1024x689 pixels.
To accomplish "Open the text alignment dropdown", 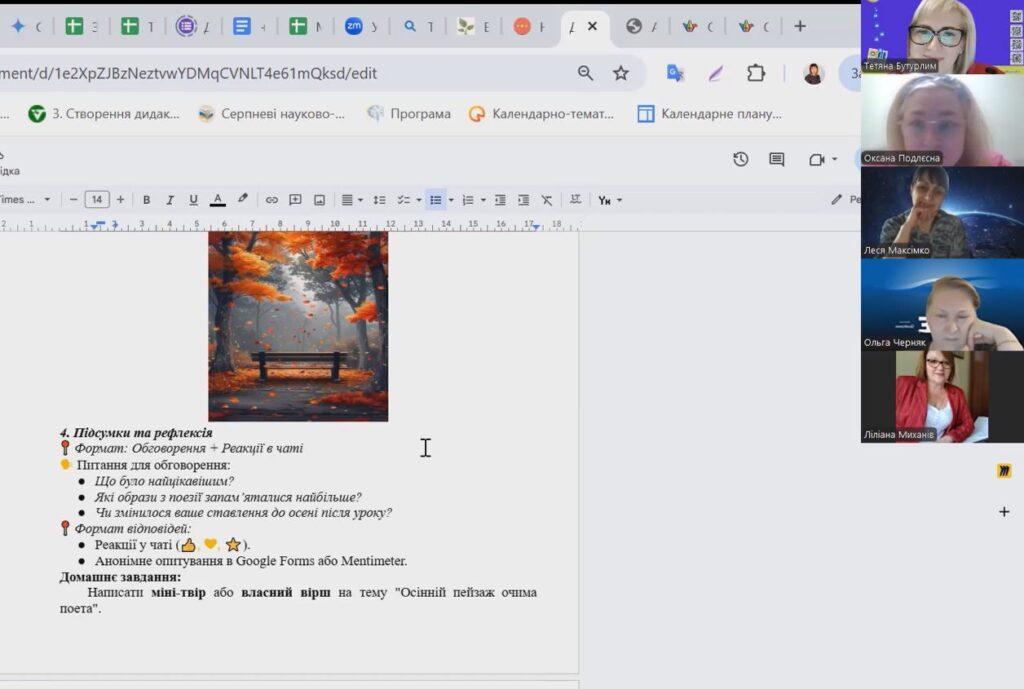I will pos(352,200).
